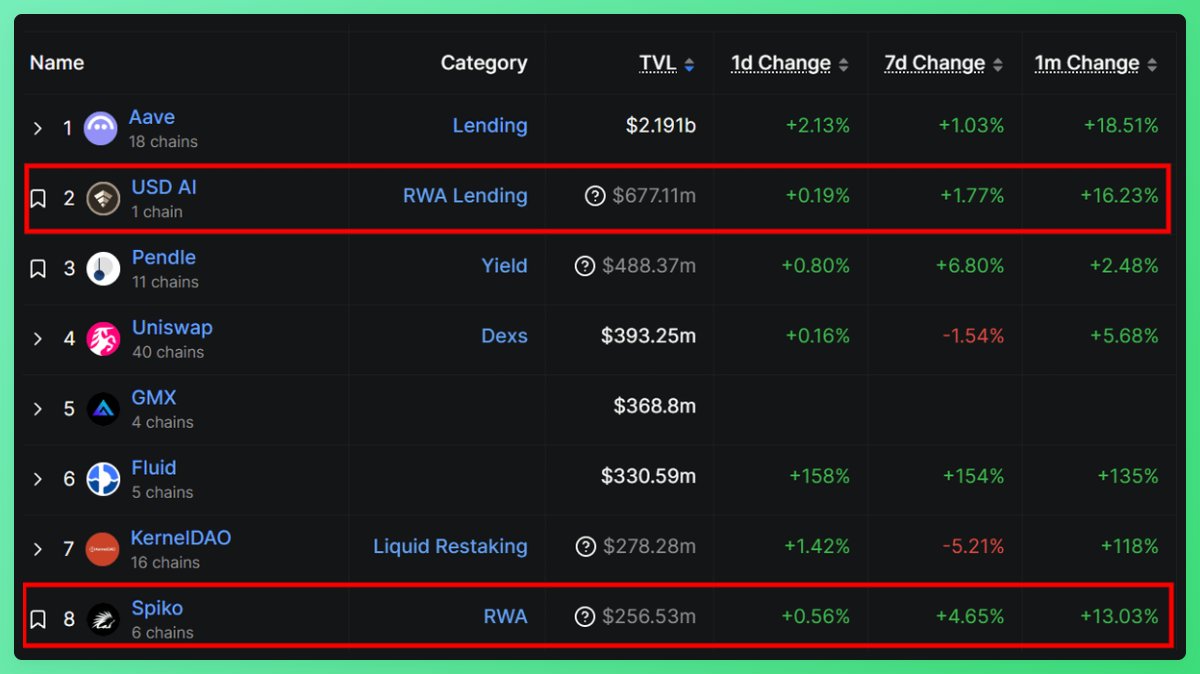The image size is (1200, 674).
Task: Click the question mark icon beside Pendle's TVL
Action: click(585, 266)
